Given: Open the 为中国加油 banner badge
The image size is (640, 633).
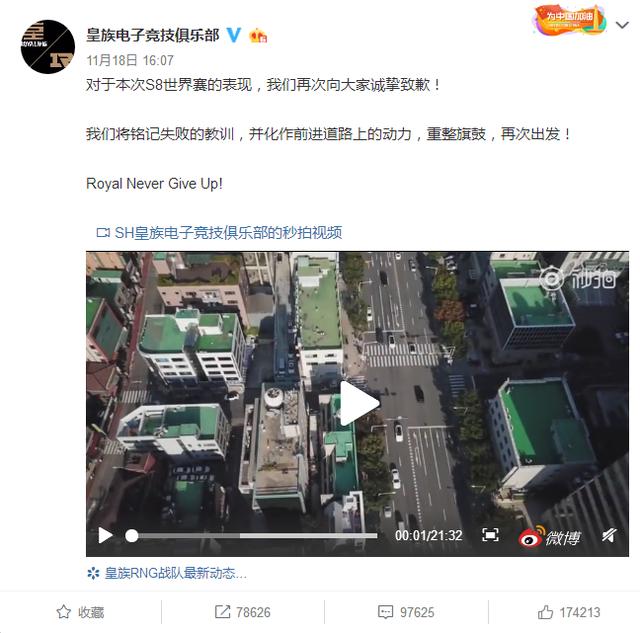Looking at the screenshot, I should coord(570,20).
